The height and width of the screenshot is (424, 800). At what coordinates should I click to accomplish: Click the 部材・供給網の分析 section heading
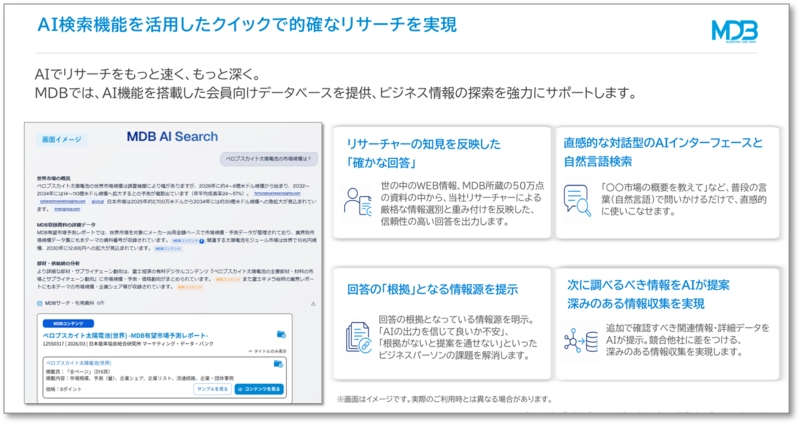tap(58, 264)
